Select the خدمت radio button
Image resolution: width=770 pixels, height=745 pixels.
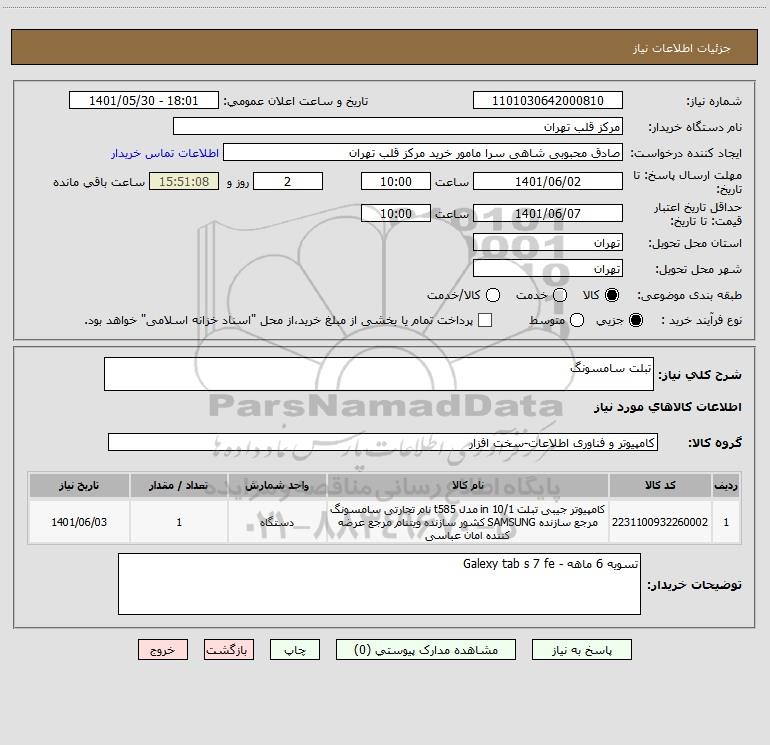point(560,295)
